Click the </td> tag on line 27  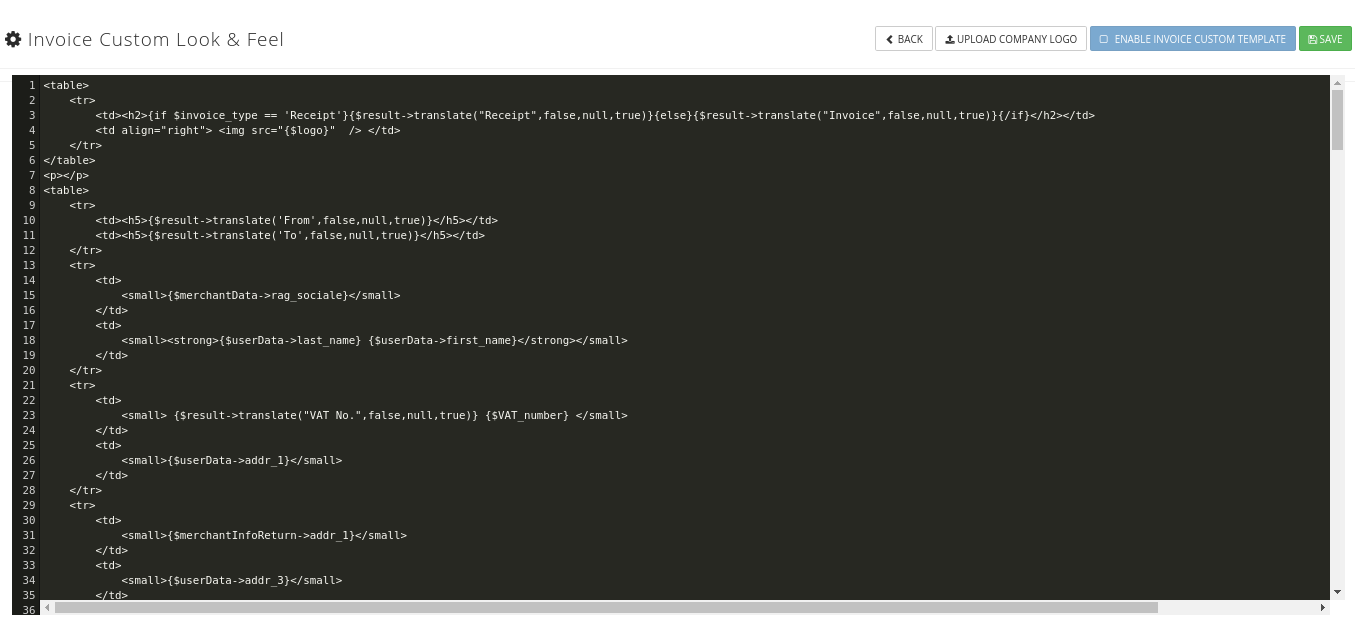click(x=112, y=475)
